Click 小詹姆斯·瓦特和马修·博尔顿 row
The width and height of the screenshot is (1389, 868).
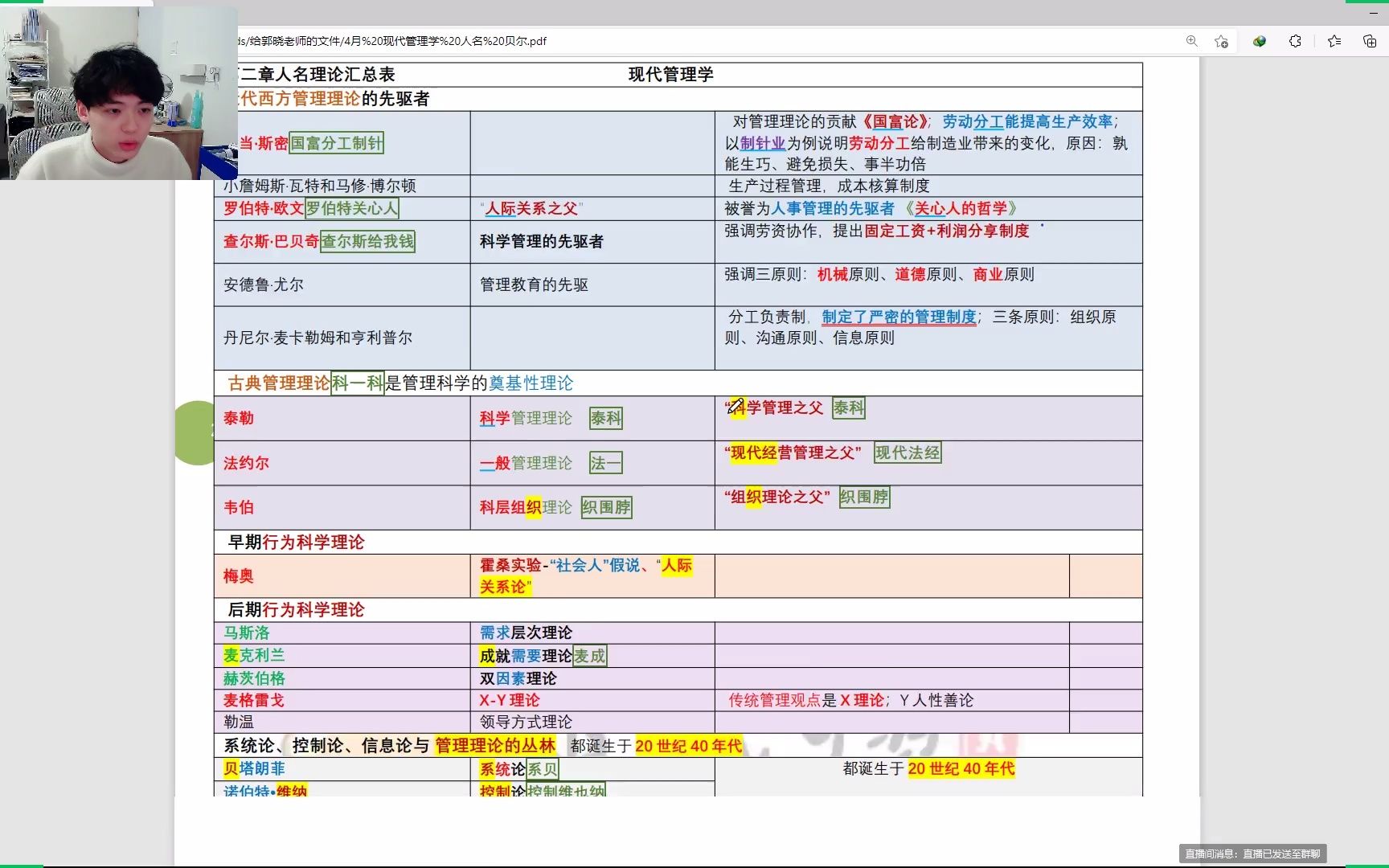pos(320,186)
